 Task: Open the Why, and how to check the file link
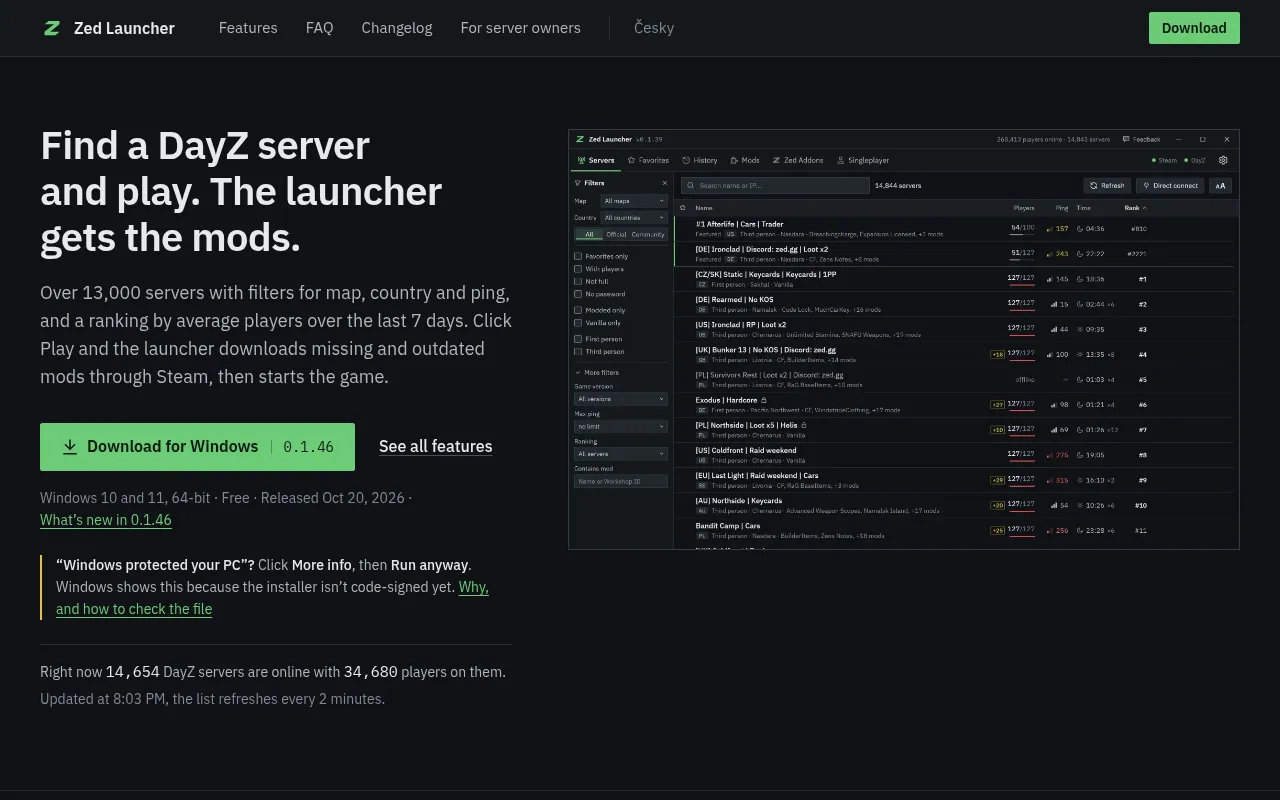272,598
